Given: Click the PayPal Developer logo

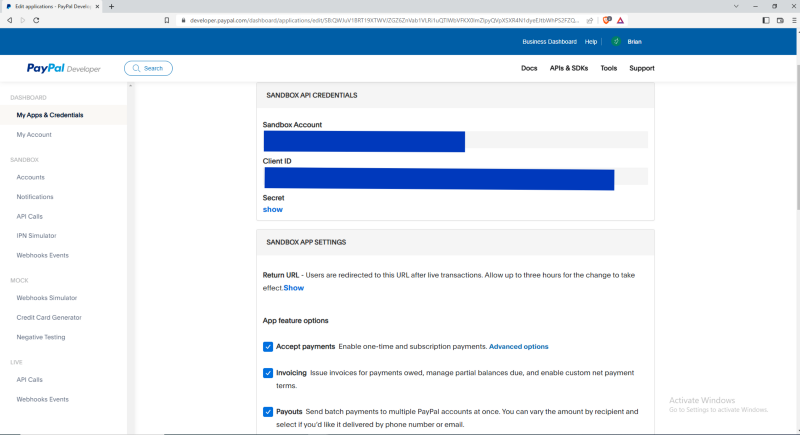Looking at the screenshot, I should 64,68.
